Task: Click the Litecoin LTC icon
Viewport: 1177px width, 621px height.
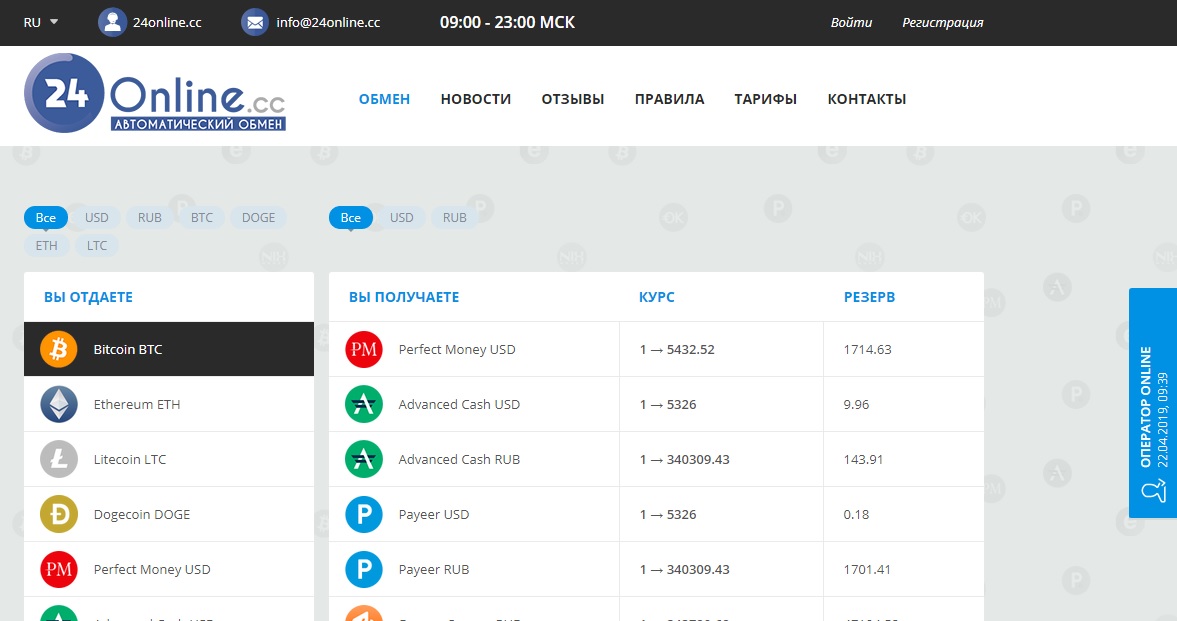Action: (x=59, y=460)
